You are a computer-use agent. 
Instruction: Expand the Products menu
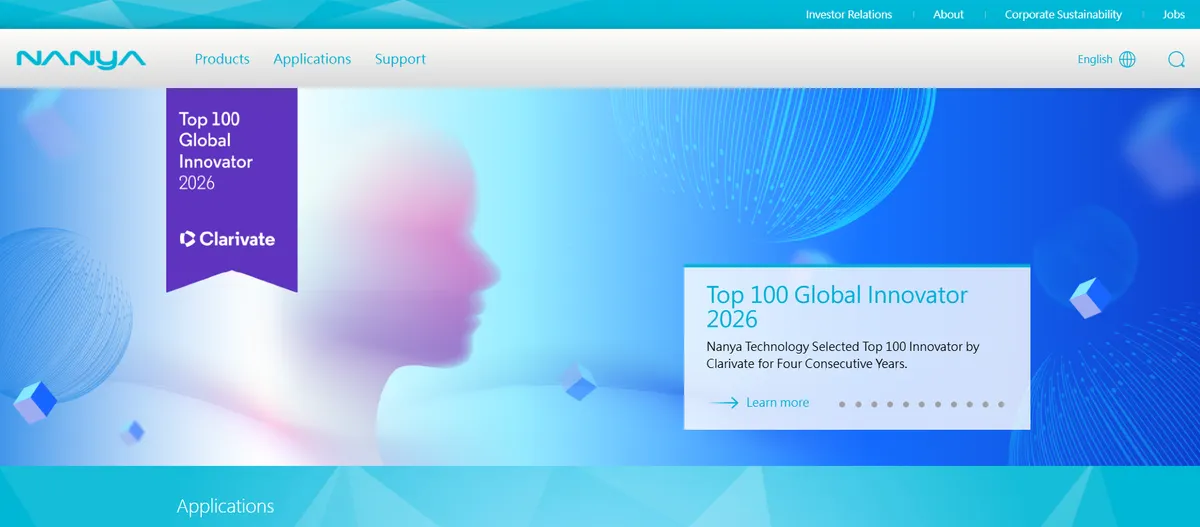click(x=222, y=59)
